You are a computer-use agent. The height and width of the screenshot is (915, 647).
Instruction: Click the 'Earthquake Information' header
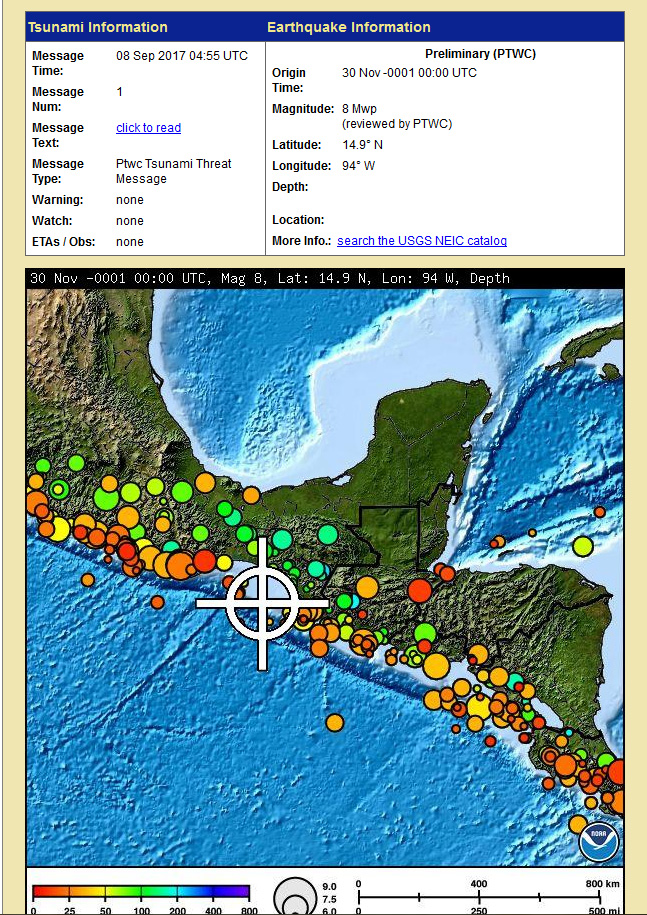point(349,27)
